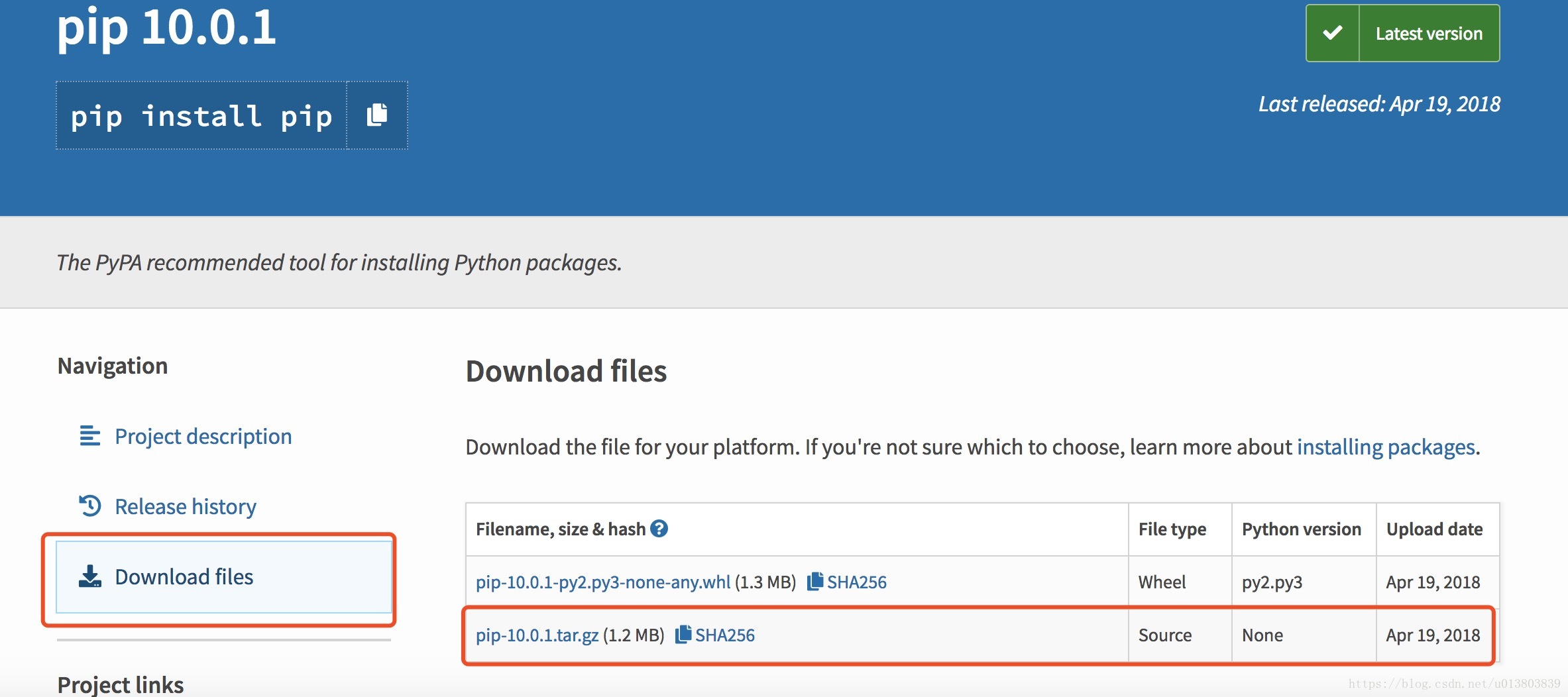1568x697 pixels.
Task: Copy the pip install command to clipboard
Action: 377,115
